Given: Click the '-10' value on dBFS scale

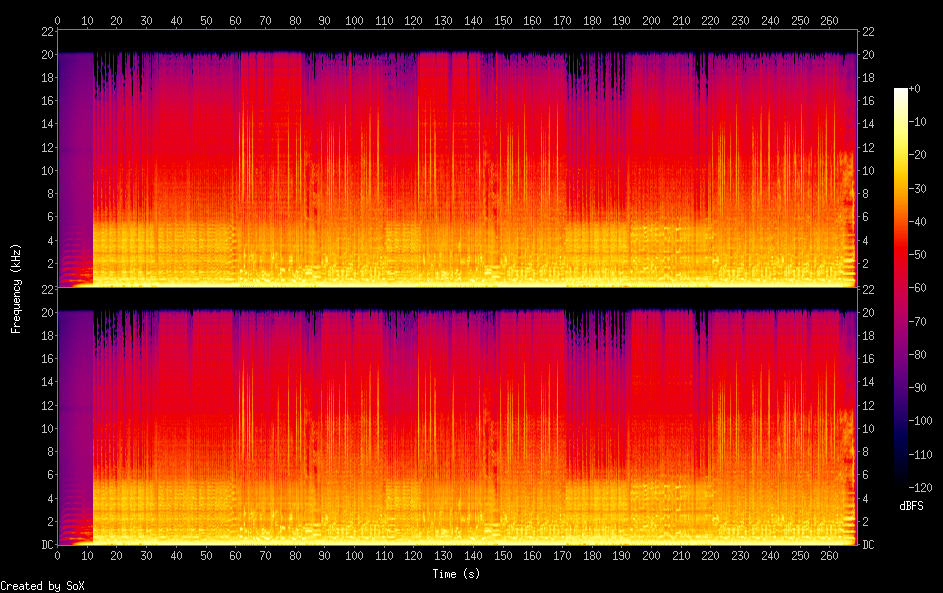Looking at the screenshot, I should click(x=918, y=121).
